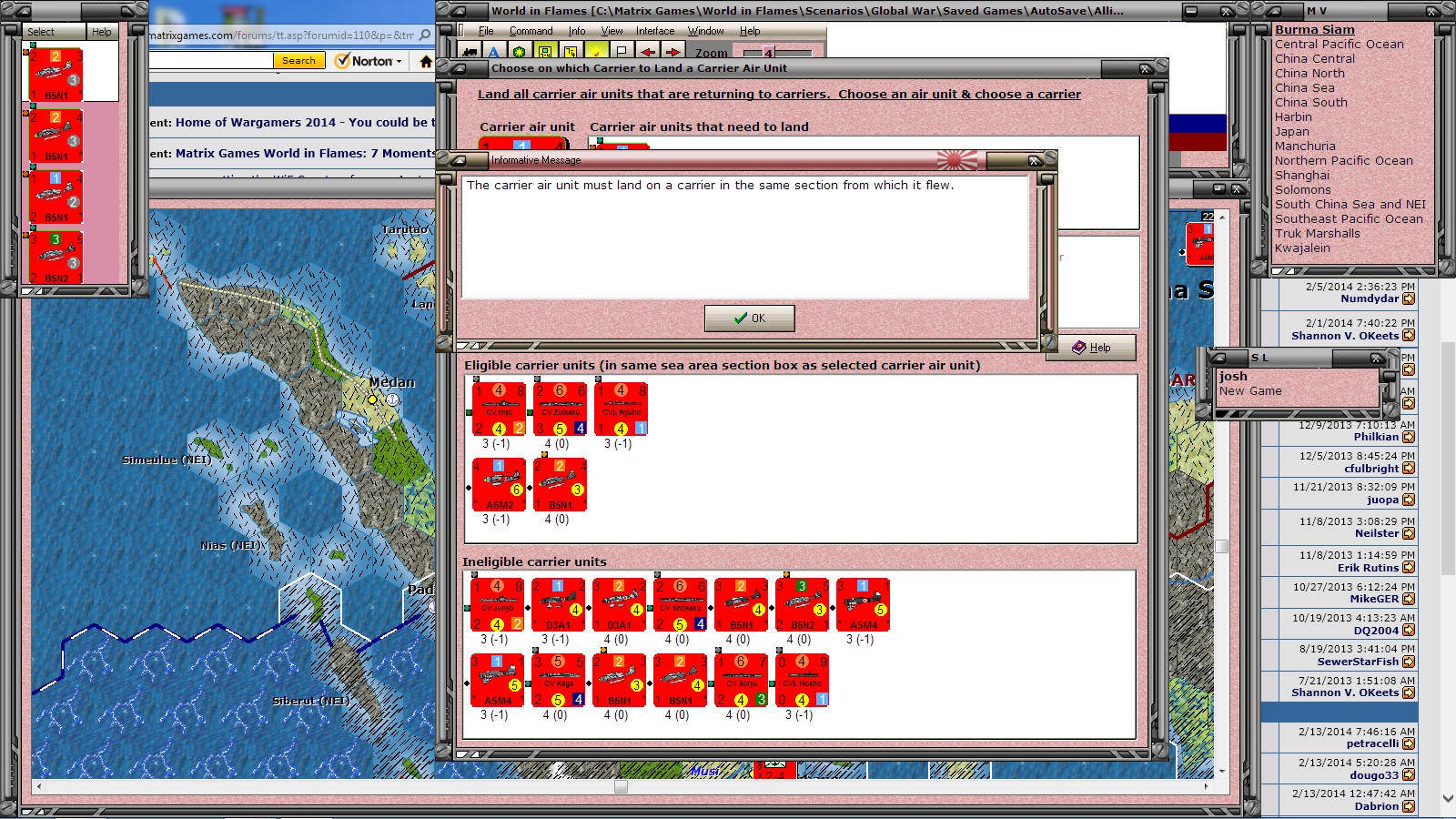The image size is (1456, 819).
Task: Open the post icon beside Numdydar
Action: pos(1409,298)
